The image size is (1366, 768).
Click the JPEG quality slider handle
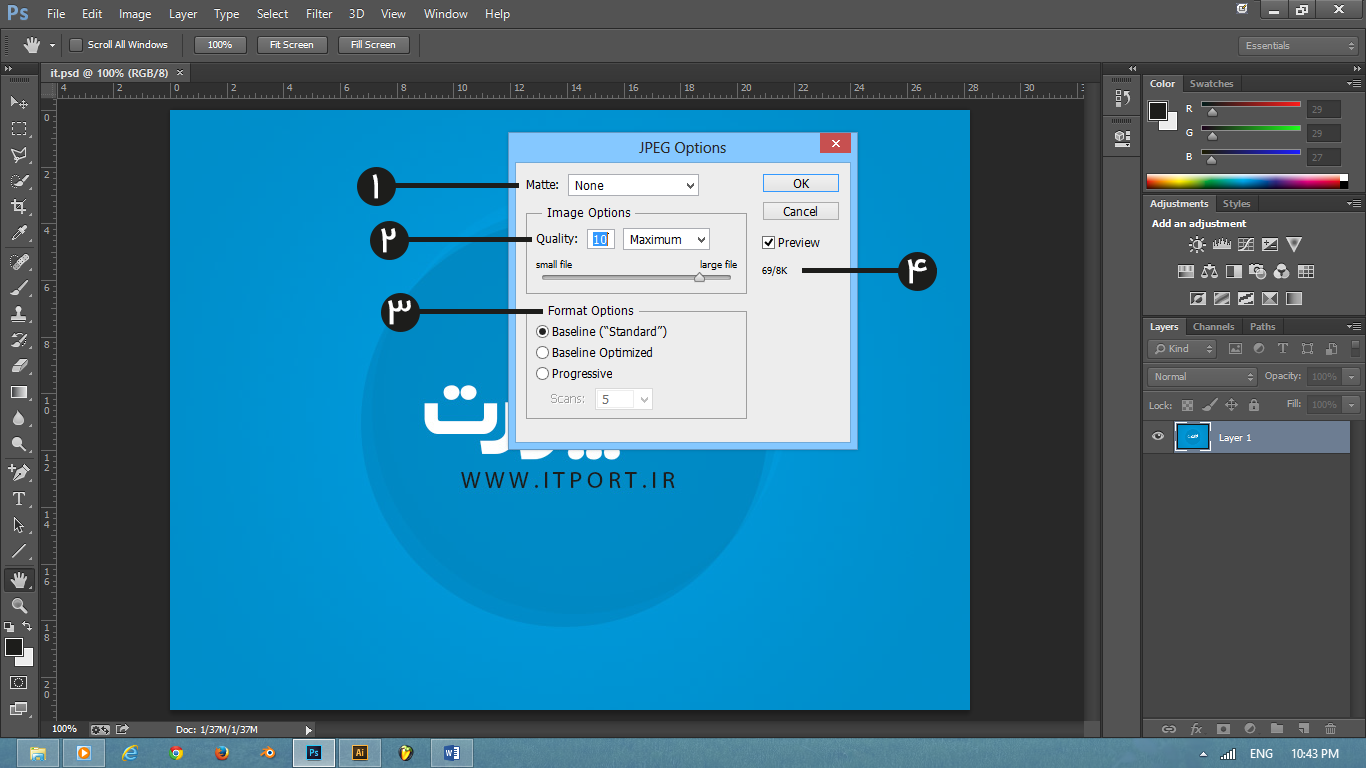point(699,278)
